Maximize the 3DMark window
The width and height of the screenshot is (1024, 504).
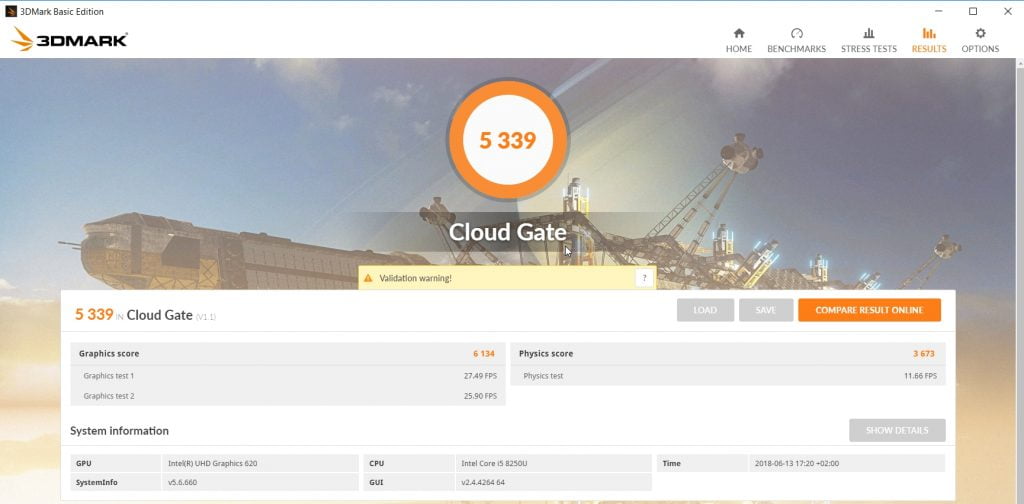point(972,11)
